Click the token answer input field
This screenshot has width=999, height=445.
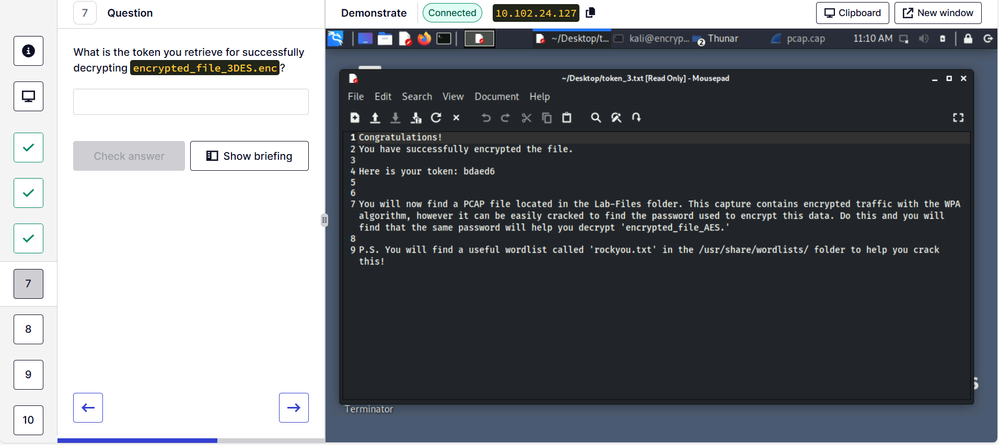pos(190,102)
